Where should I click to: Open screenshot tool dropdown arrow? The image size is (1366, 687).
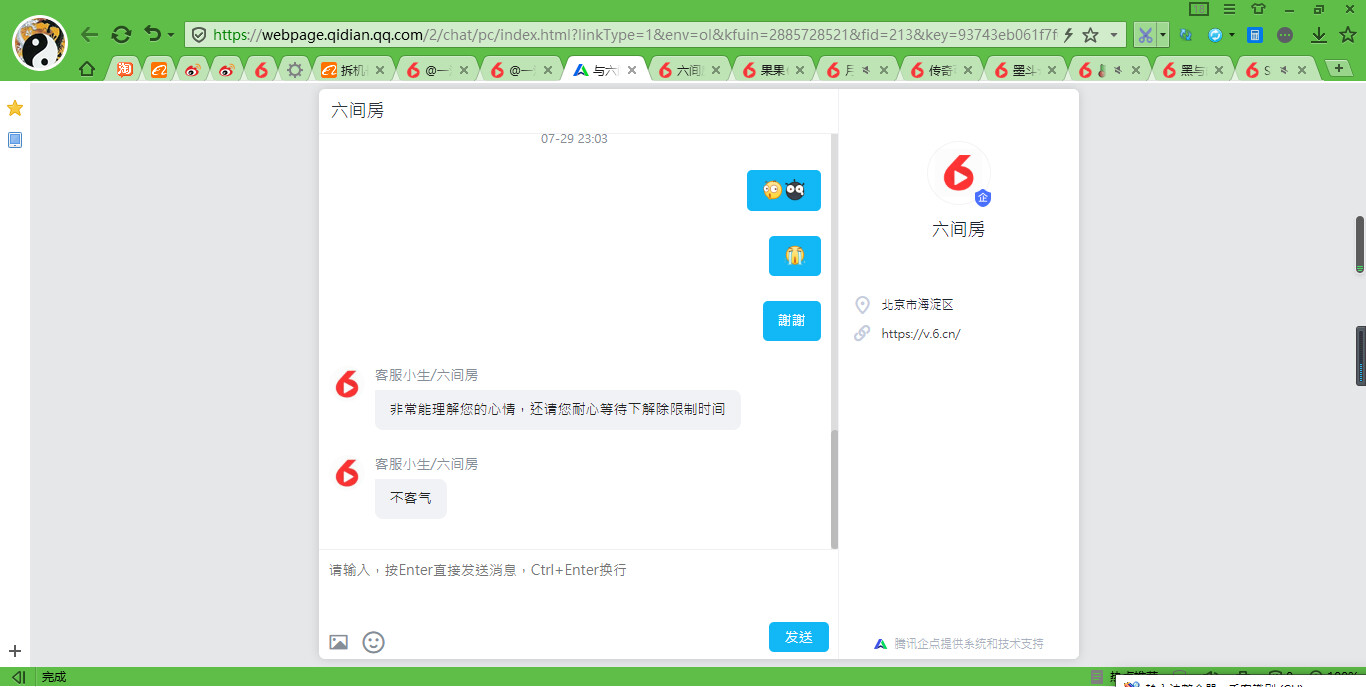pos(1163,35)
